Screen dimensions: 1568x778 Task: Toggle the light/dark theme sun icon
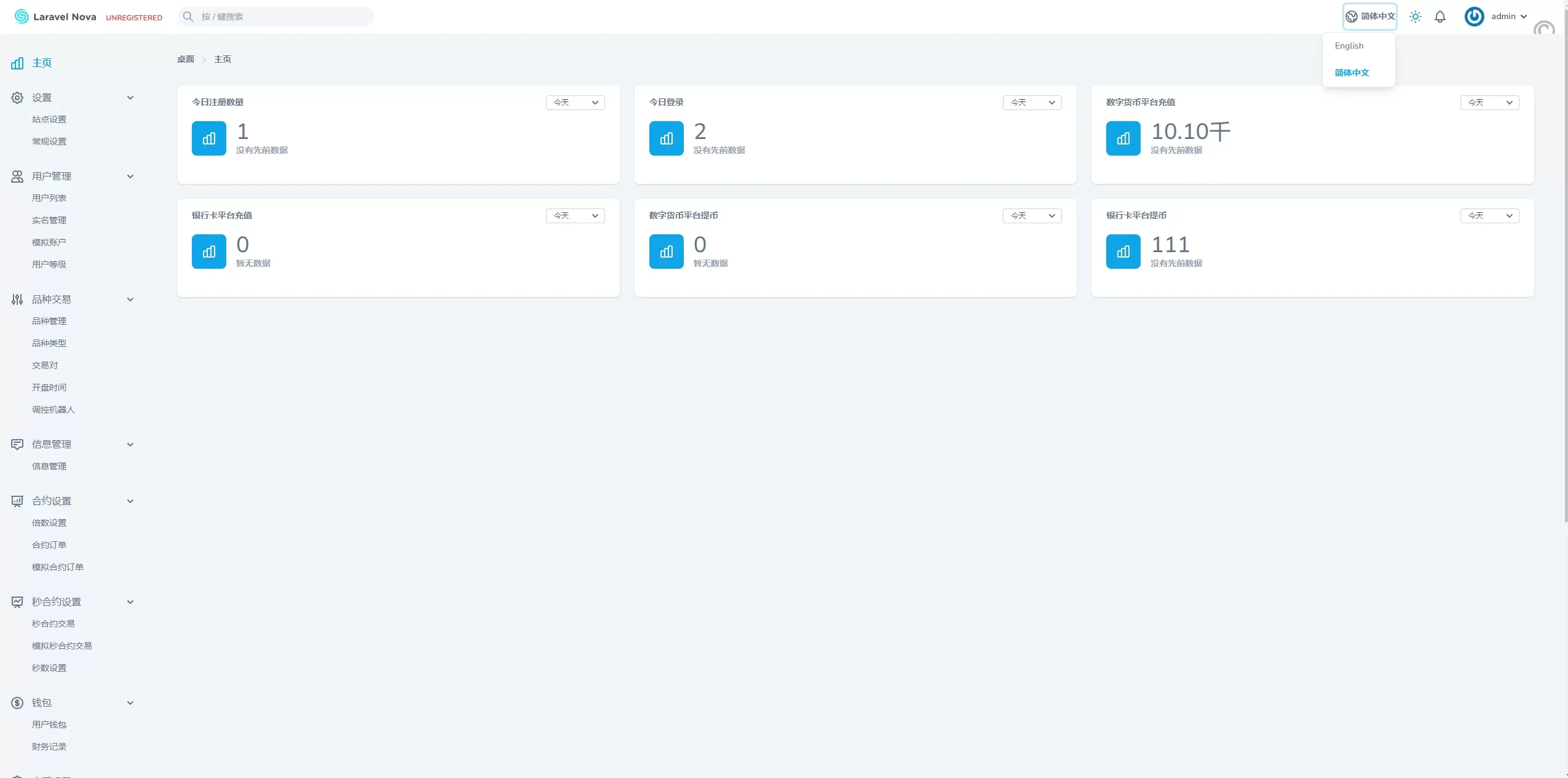[x=1415, y=17]
